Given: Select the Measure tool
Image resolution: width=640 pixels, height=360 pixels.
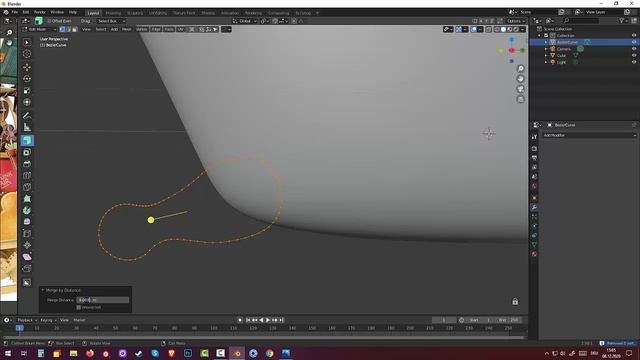Looking at the screenshot, I should click(x=27, y=127).
